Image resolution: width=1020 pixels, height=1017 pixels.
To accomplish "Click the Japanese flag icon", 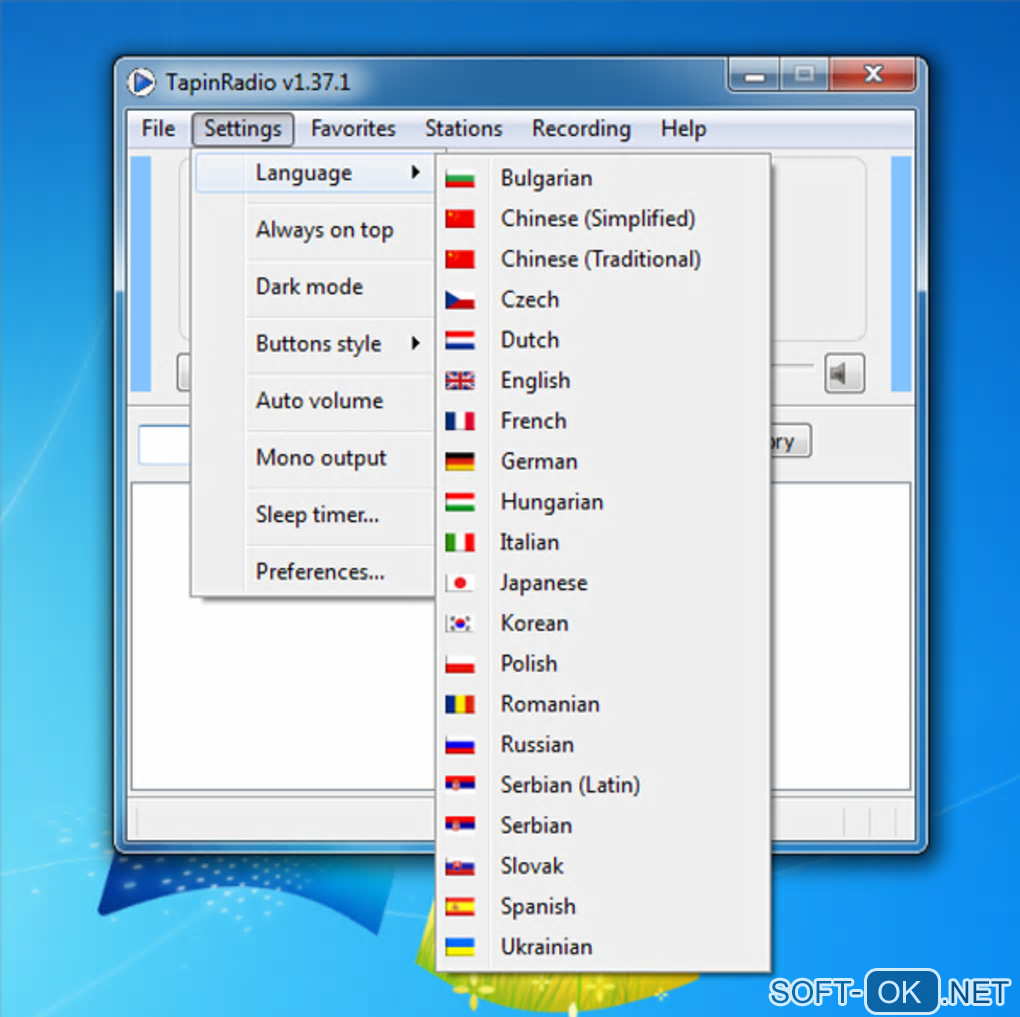I will (460, 583).
